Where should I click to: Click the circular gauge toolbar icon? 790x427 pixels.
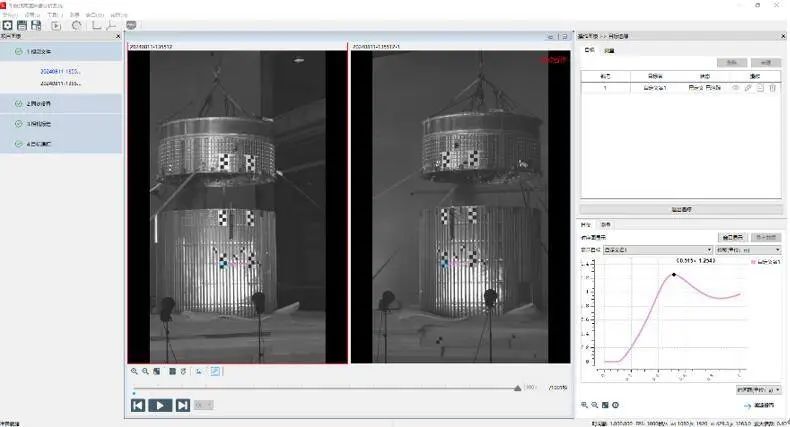[76, 25]
